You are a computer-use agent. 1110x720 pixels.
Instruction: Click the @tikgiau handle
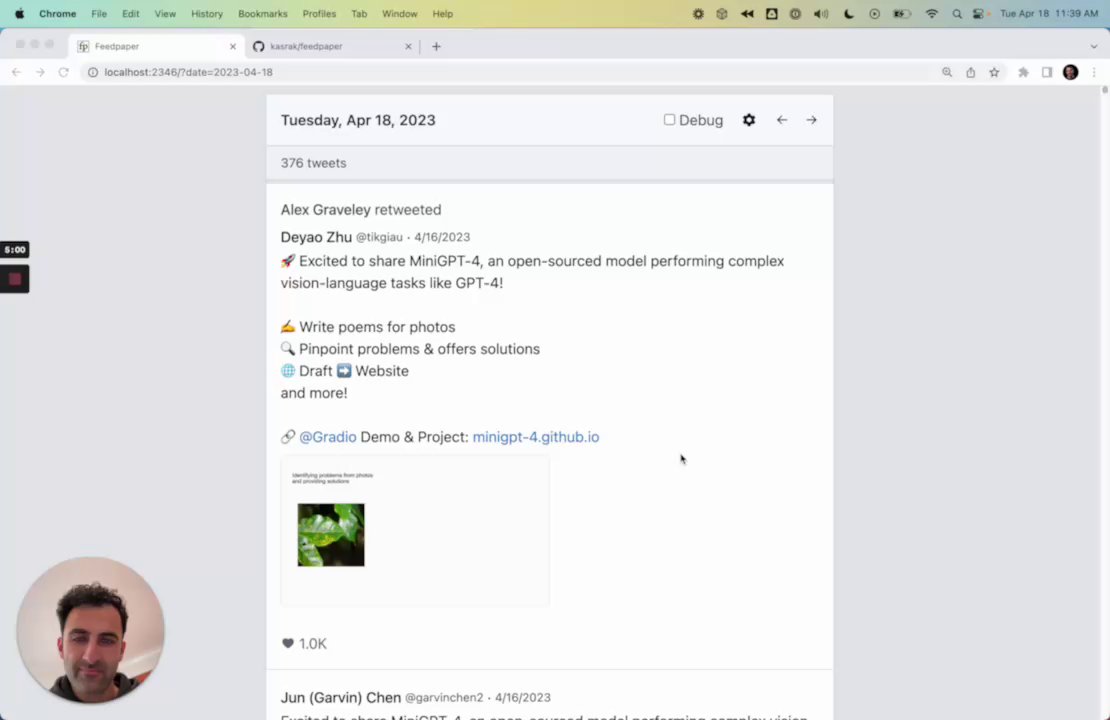coord(379,237)
